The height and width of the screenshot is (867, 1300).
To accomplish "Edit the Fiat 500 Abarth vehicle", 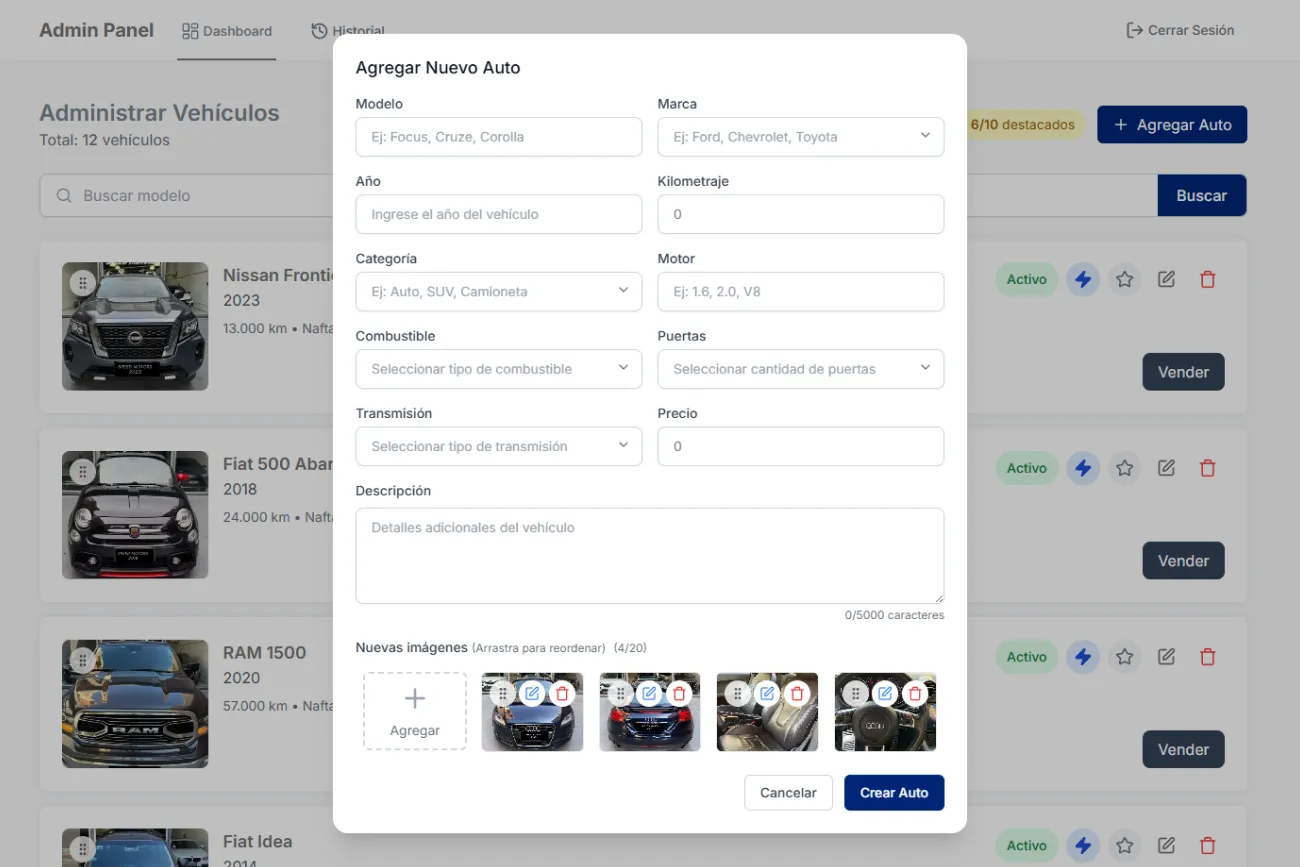I will (1166, 468).
